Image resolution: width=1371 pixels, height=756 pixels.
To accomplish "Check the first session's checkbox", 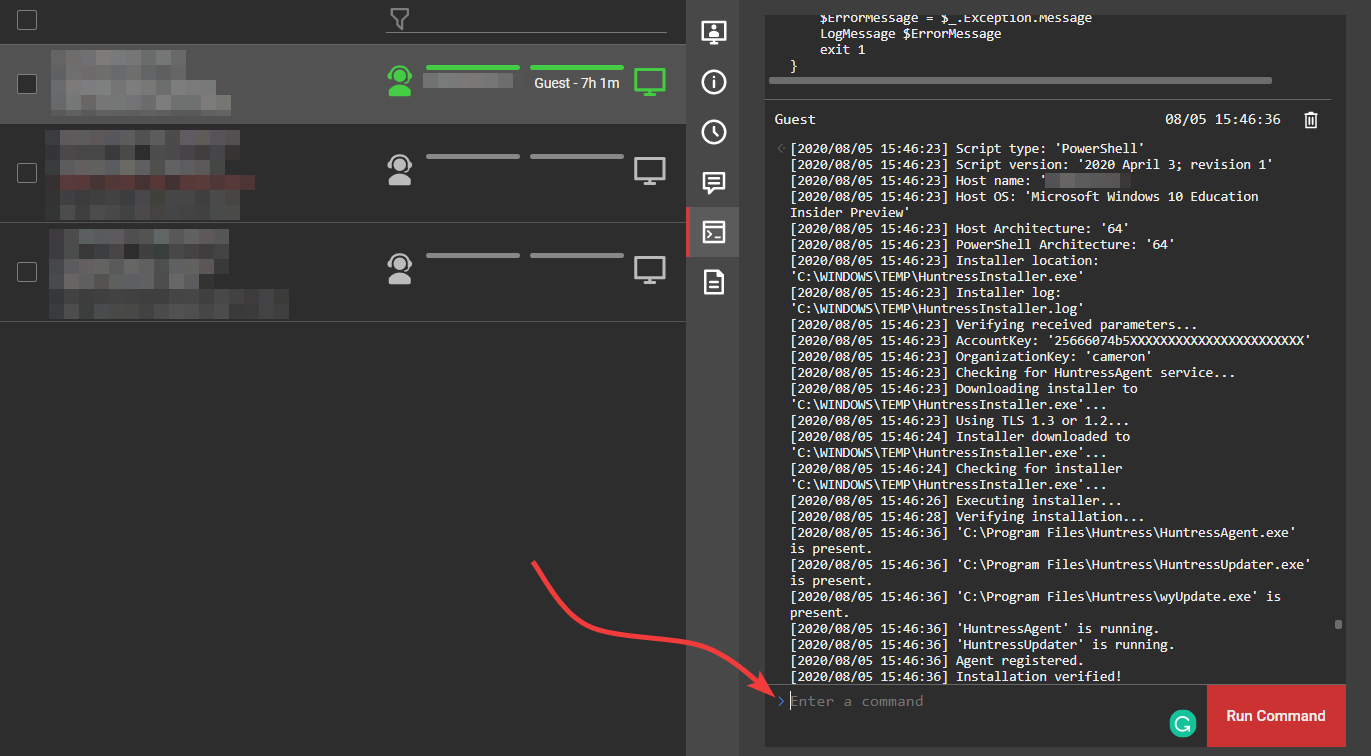I will click(x=27, y=84).
